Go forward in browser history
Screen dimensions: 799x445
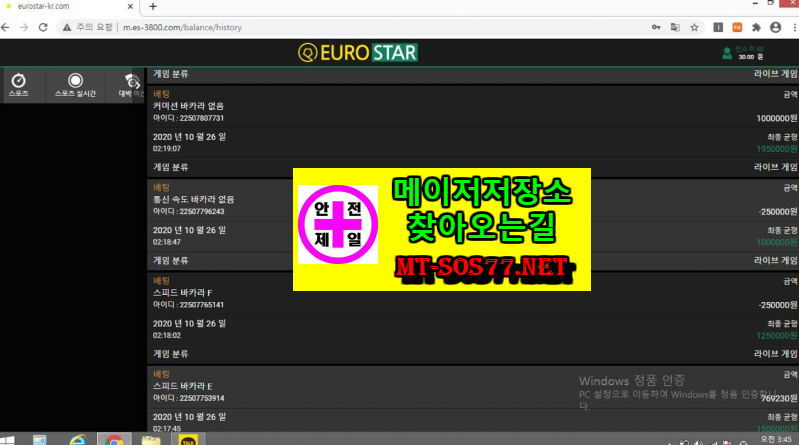[24, 28]
